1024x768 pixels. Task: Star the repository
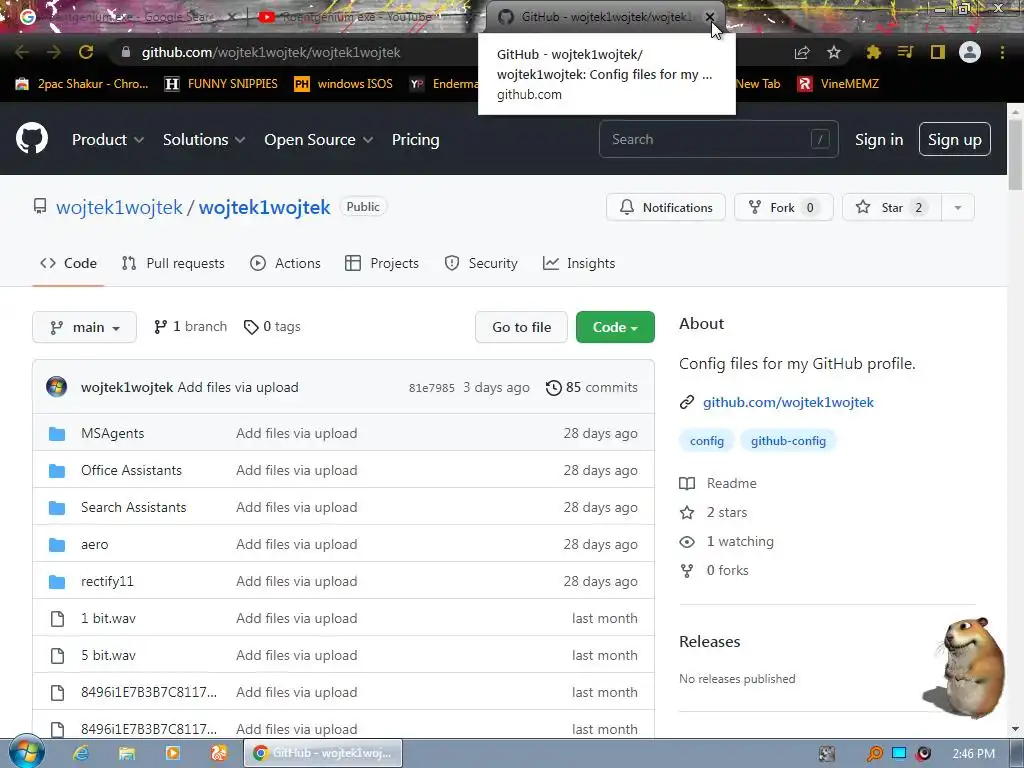(892, 208)
